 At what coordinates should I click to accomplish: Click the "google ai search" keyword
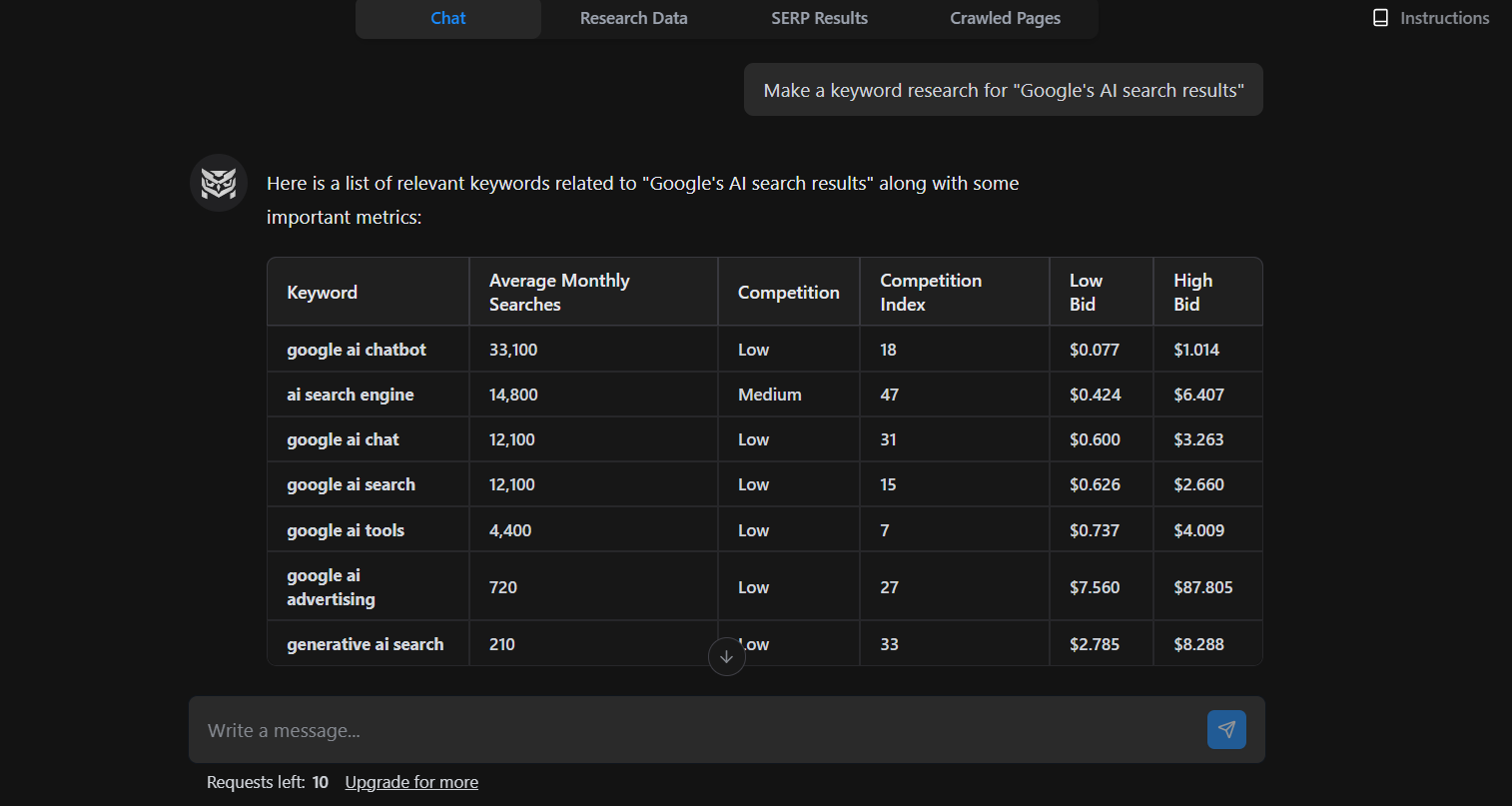point(351,483)
